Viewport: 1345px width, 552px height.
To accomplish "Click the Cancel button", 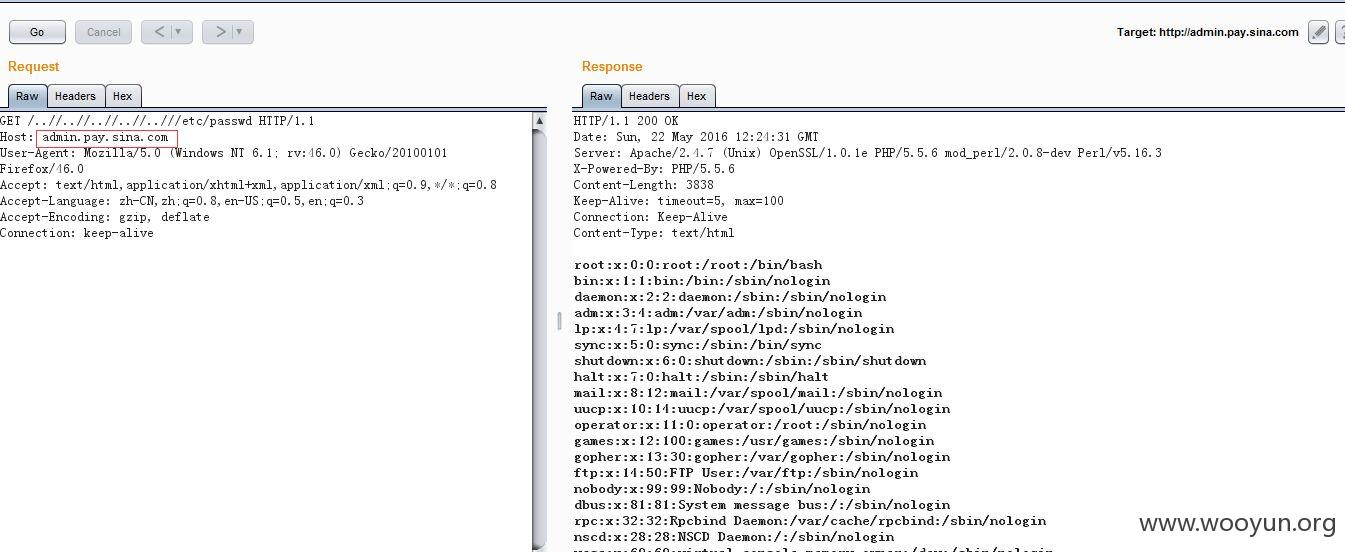I will (103, 32).
